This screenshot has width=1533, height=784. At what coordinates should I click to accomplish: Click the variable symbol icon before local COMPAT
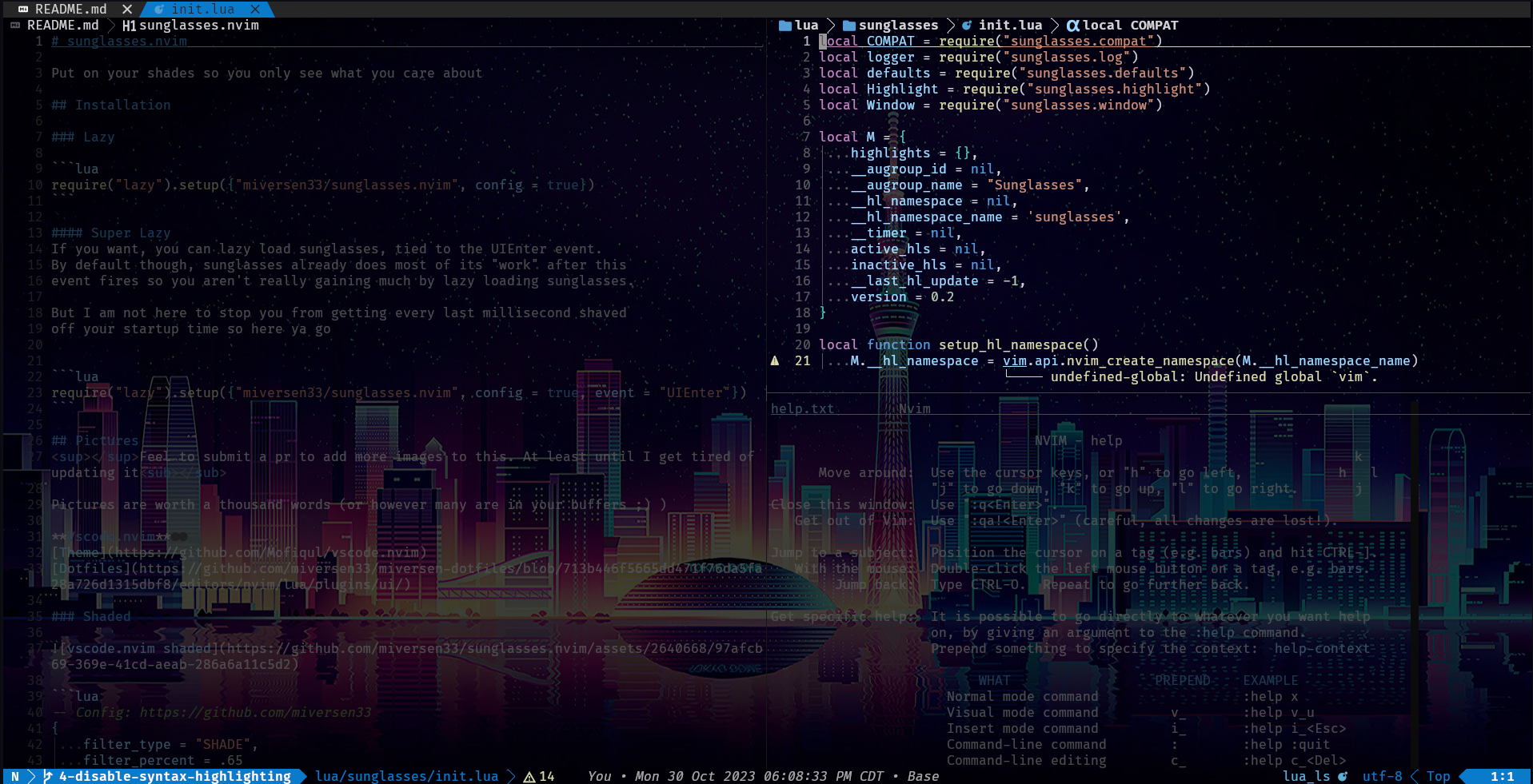click(x=1072, y=25)
